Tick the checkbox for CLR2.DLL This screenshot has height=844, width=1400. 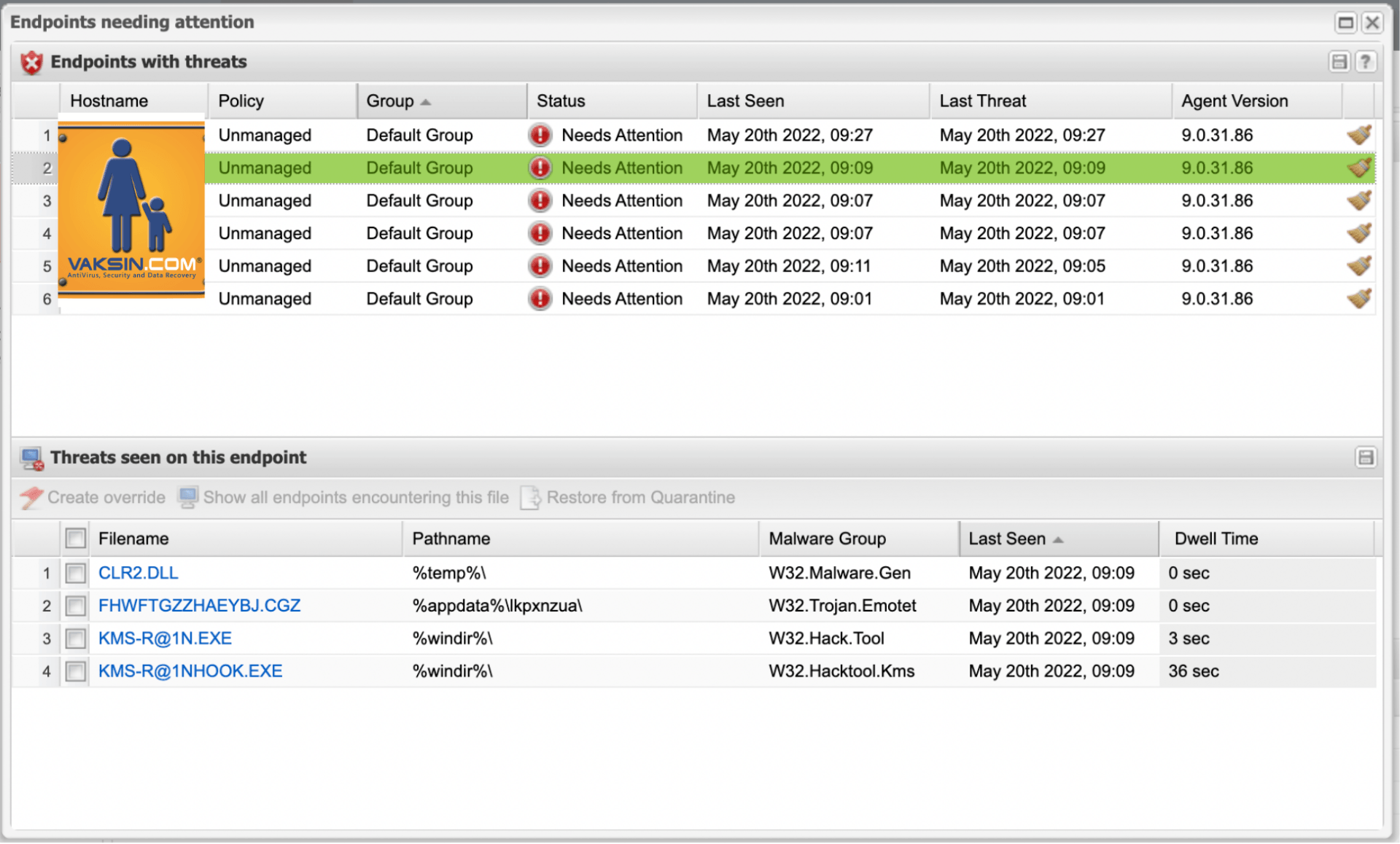[75, 574]
